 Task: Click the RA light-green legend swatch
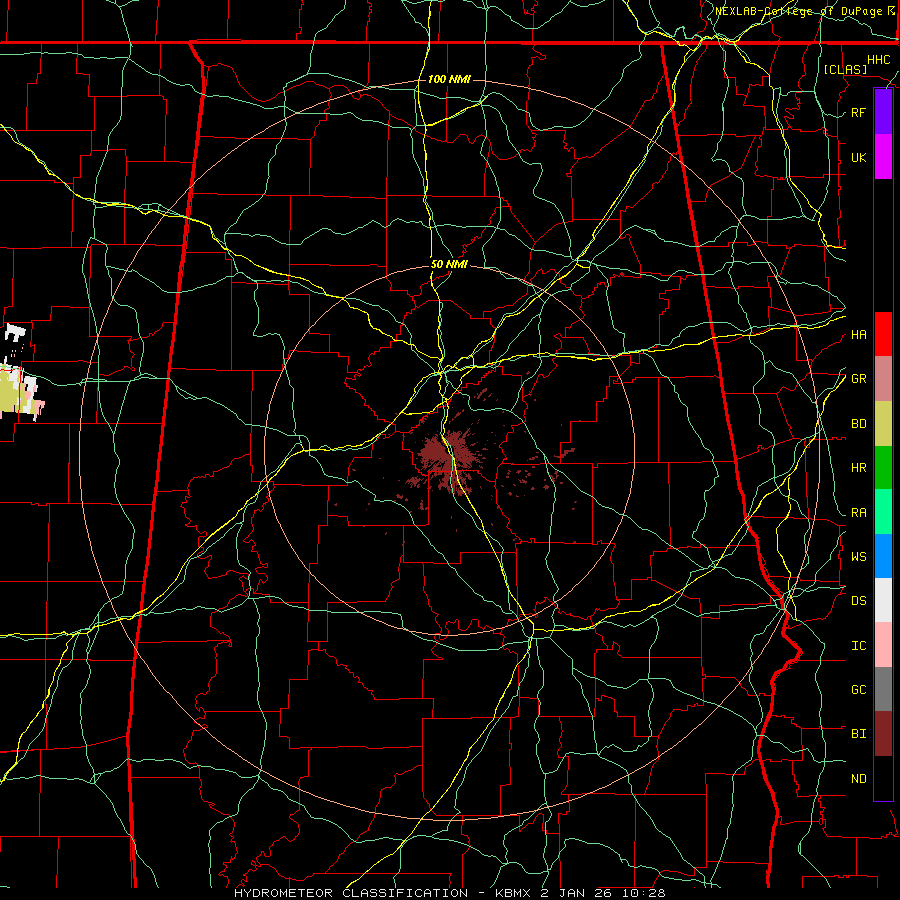[x=883, y=512]
